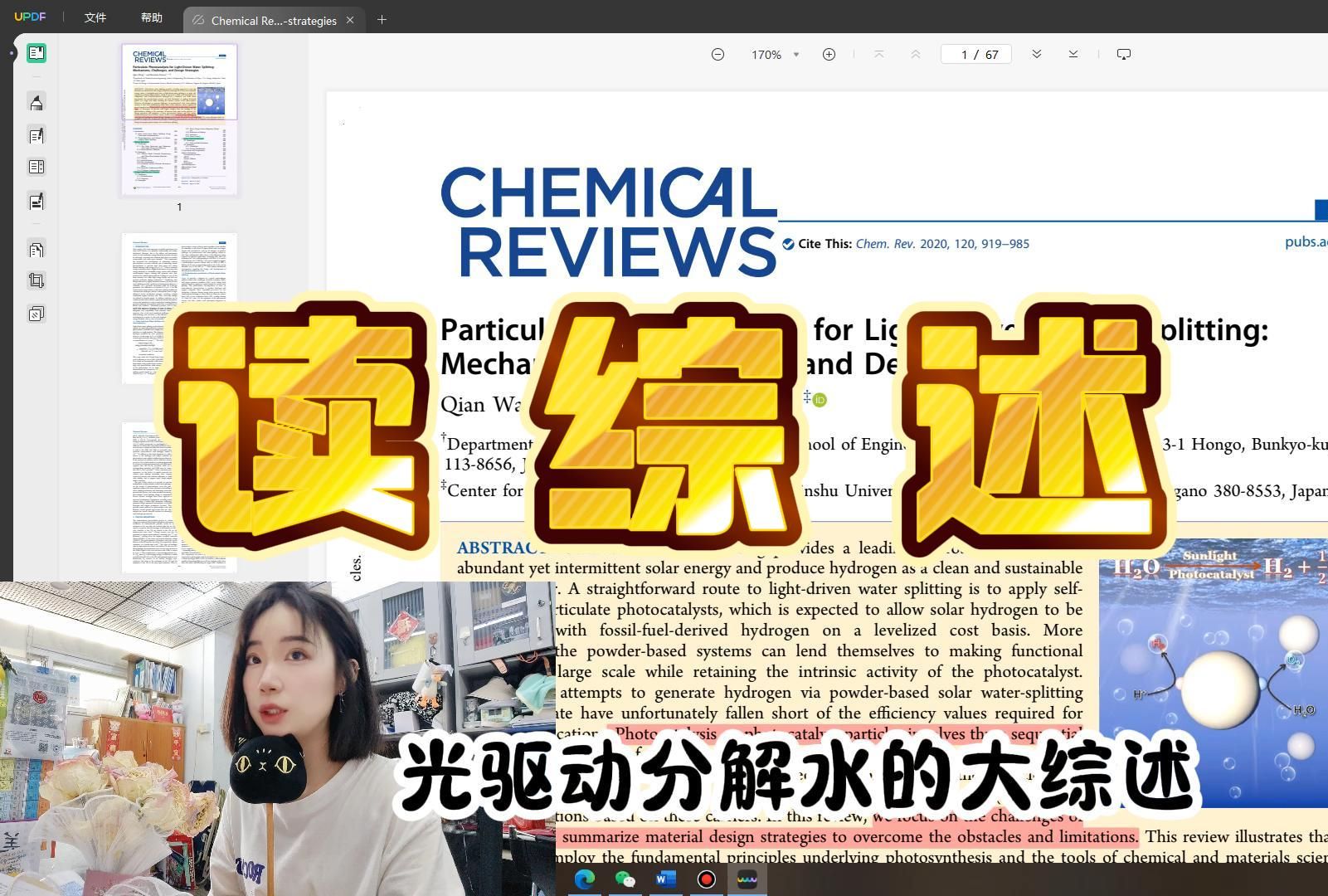
Task: Open the Edit PDF tool
Action: tap(36, 135)
